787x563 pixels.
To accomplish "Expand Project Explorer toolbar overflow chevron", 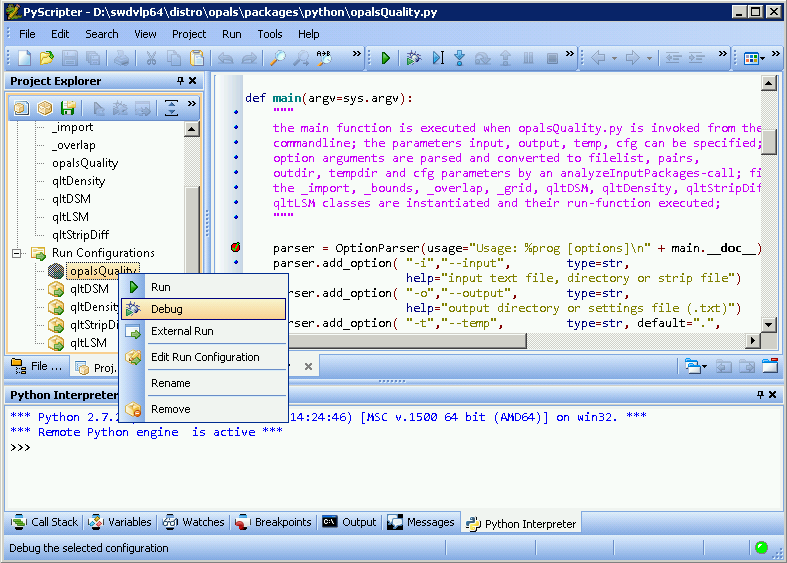I will click(192, 104).
